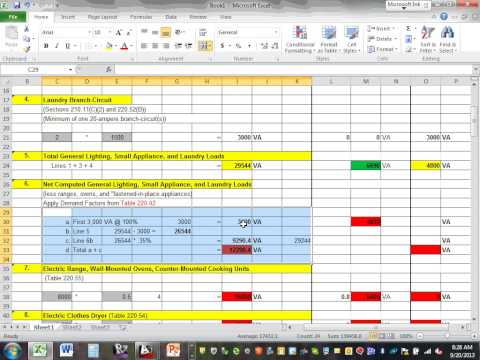Switch to the Page Layout tab
The width and height of the screenshot is (480, 360).
coord(103,17)
